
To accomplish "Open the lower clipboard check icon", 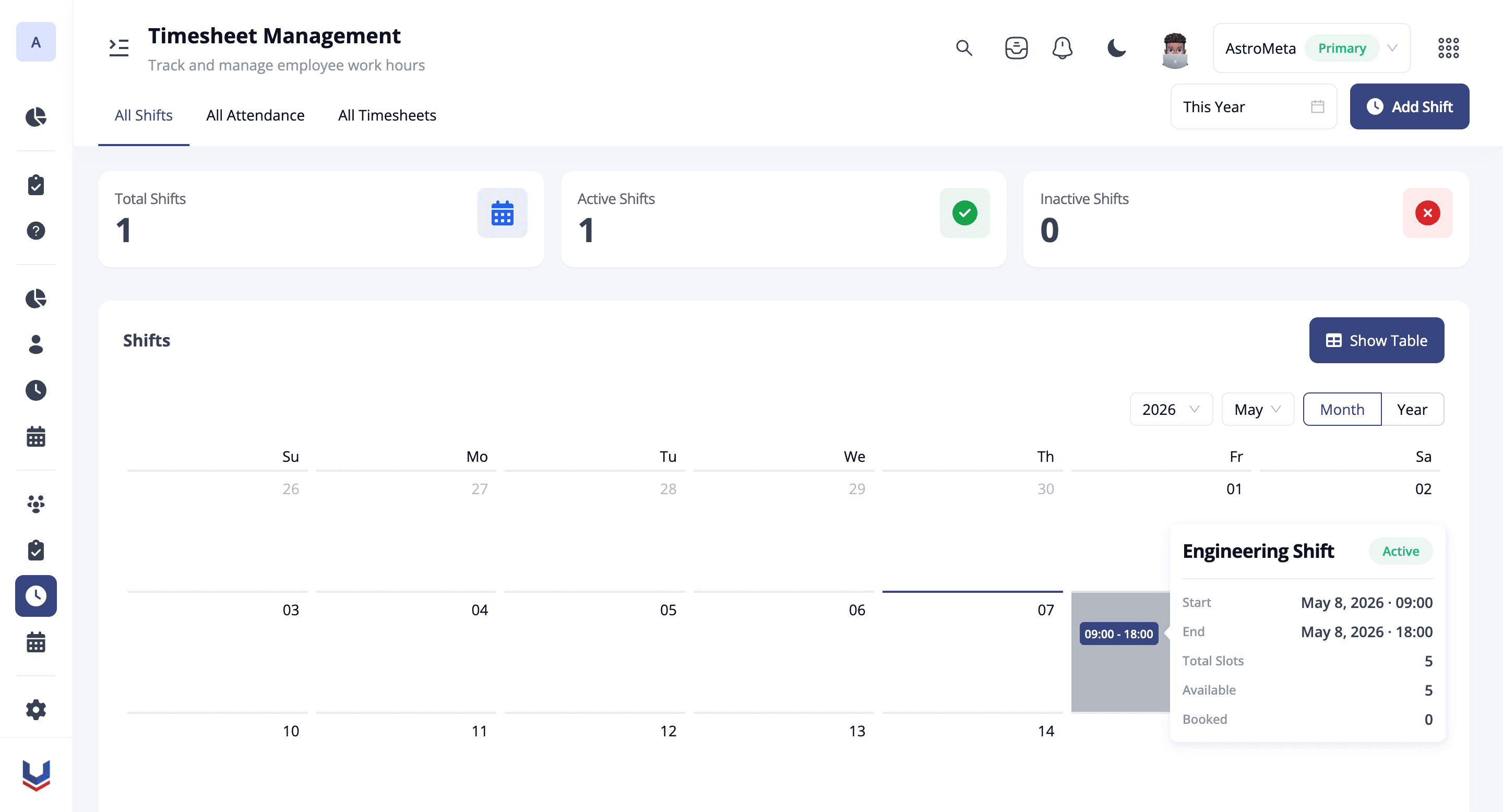I will pyautogui.click(x=35, y=550).
